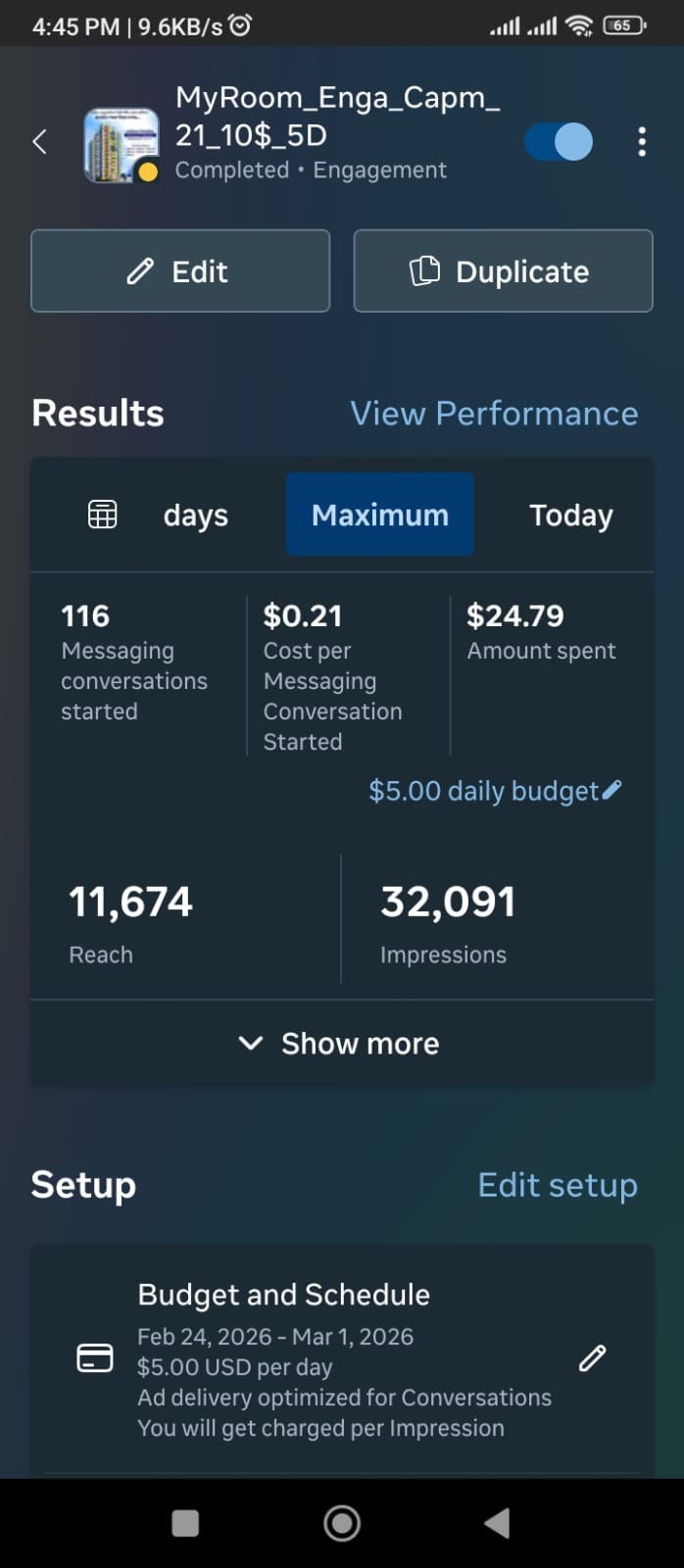
Task: Expand Show more results
Action: click(x=341, y=1044)
